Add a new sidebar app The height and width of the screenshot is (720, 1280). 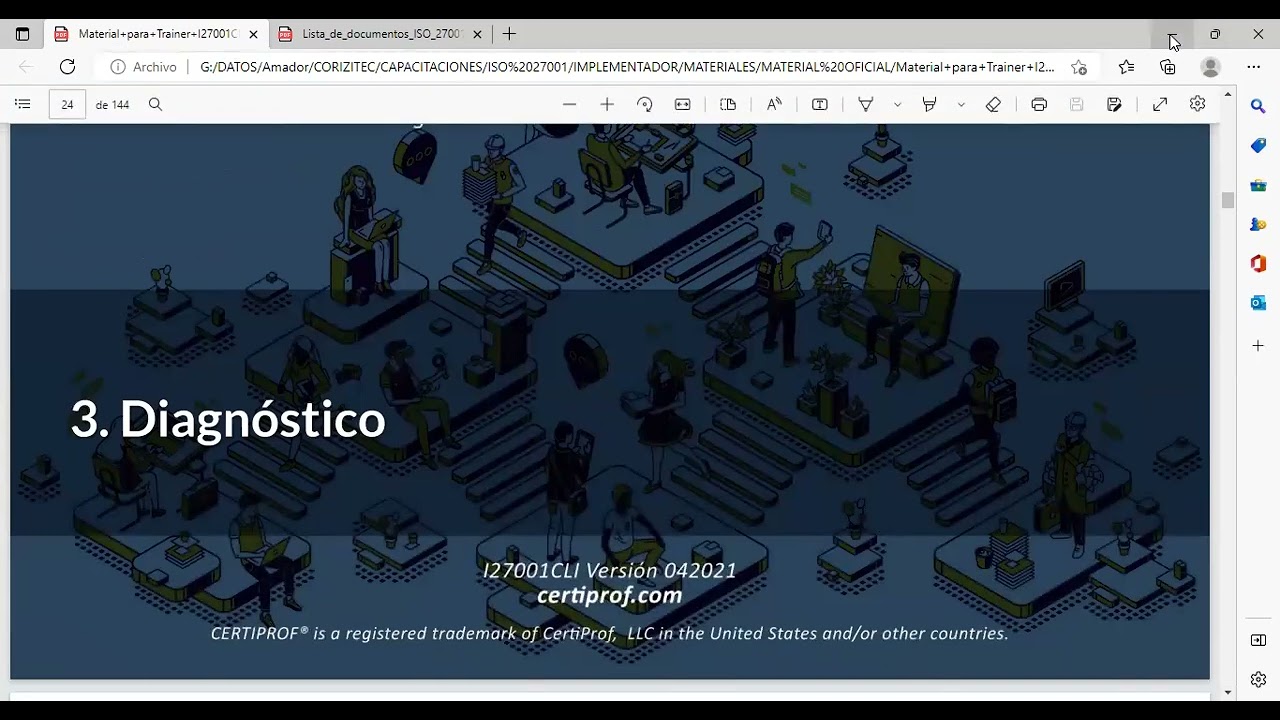point(1258,346)
